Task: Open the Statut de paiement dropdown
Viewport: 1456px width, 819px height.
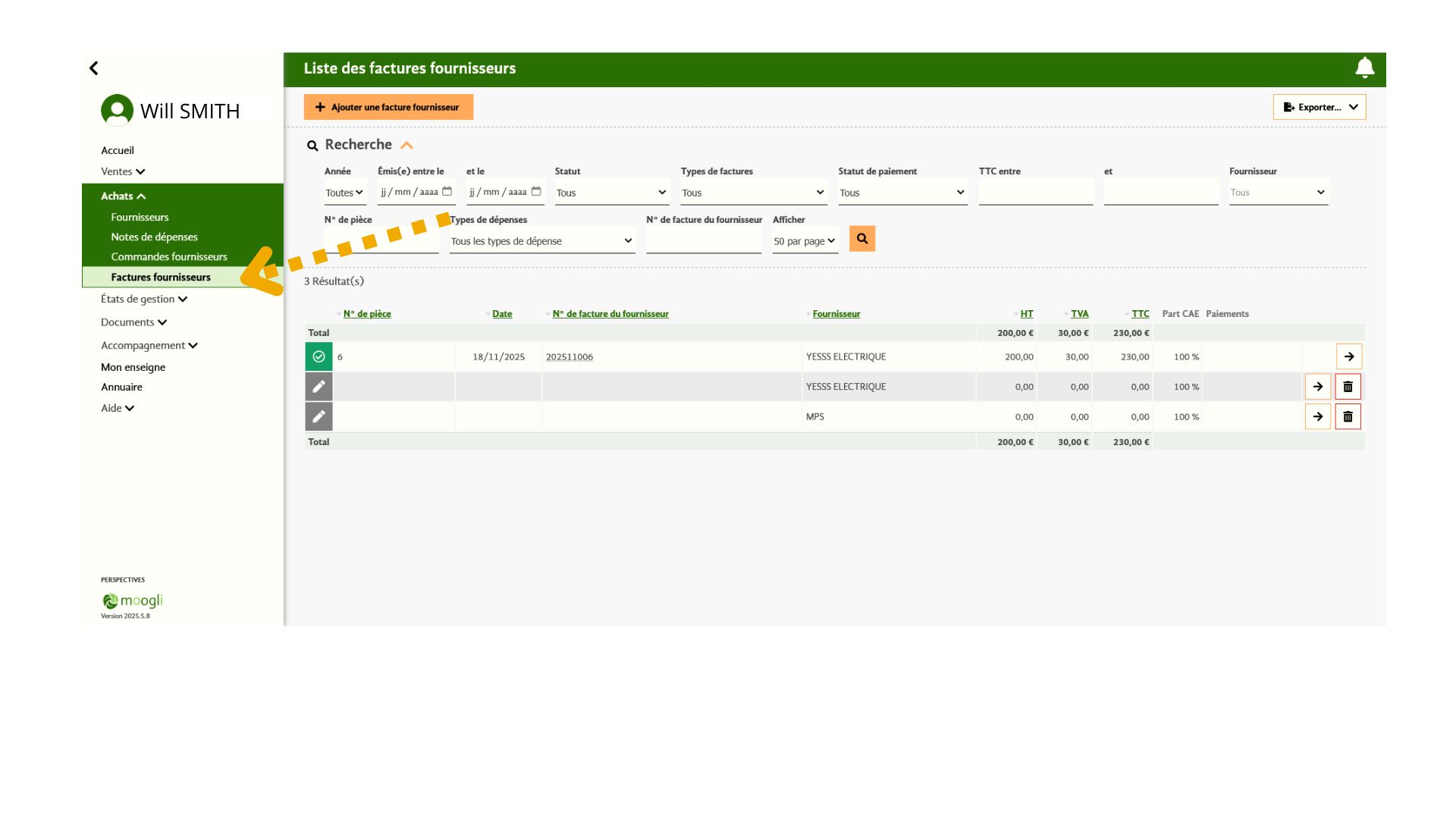Action: pos(902,193)
